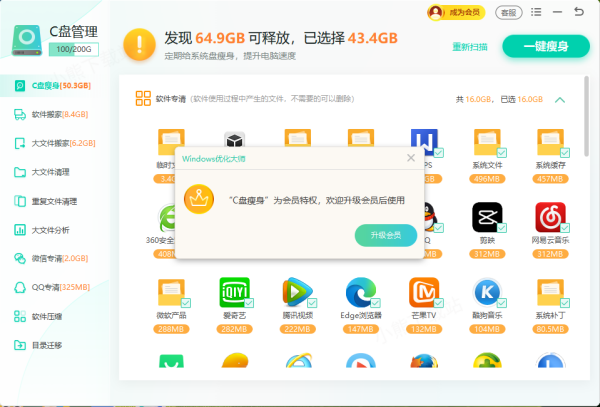Image resolution: width=600 pixels, height=407 pixels.
Task: Uncheck the 腾讯视频 checkbox
Action: 312,303
